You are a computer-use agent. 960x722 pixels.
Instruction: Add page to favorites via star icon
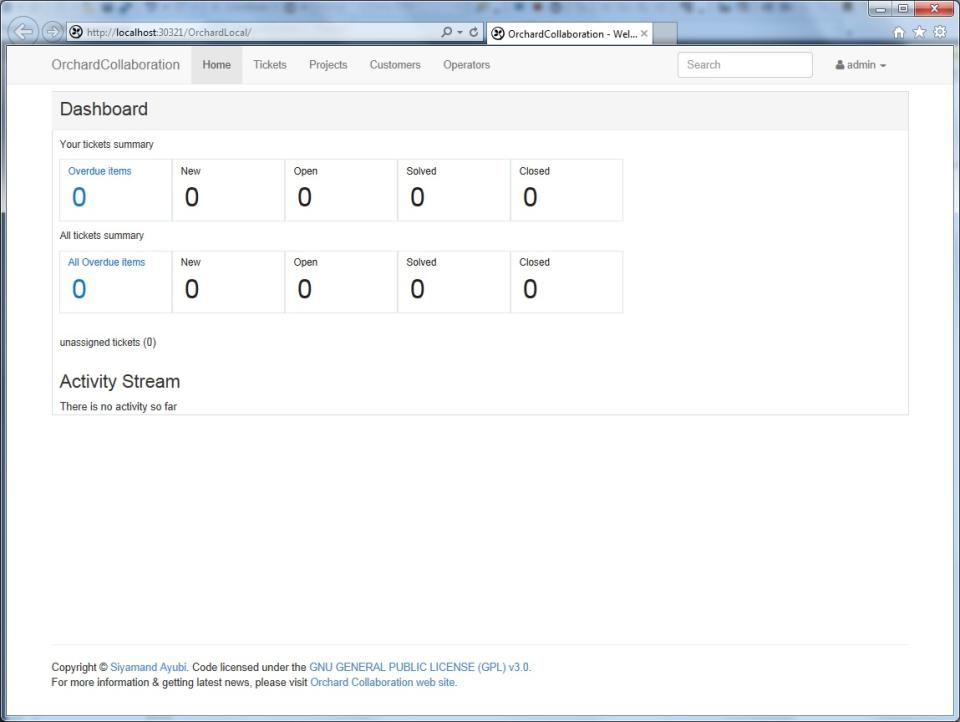918,32
